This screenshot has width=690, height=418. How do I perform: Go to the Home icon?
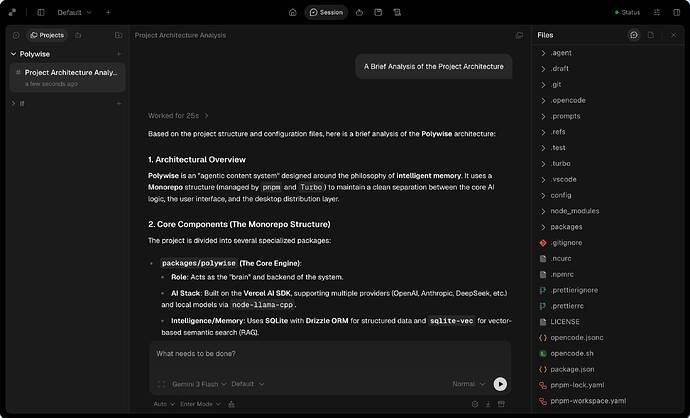[x=293, y=12]
